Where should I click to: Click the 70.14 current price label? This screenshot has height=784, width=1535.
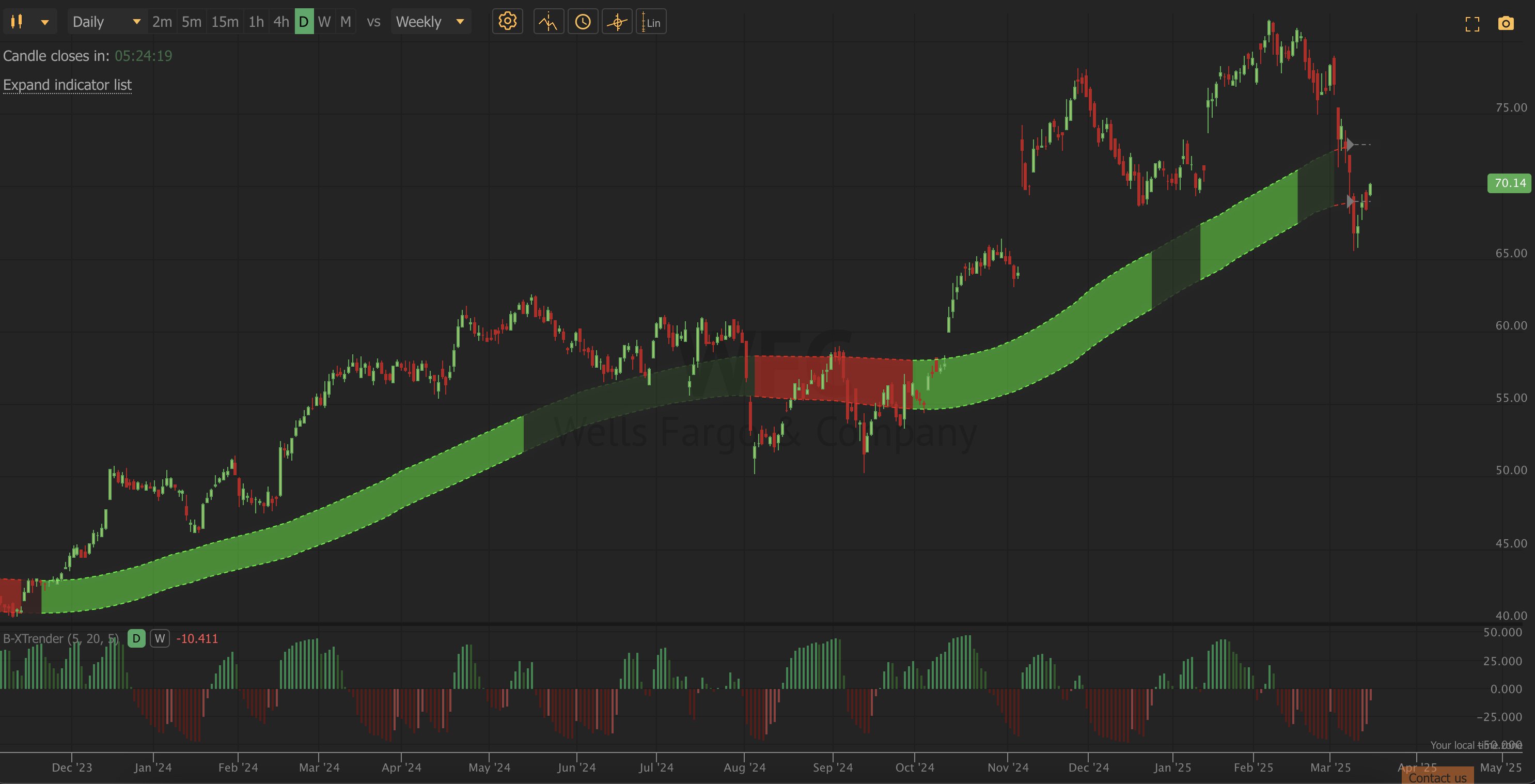coord(1510,183)
